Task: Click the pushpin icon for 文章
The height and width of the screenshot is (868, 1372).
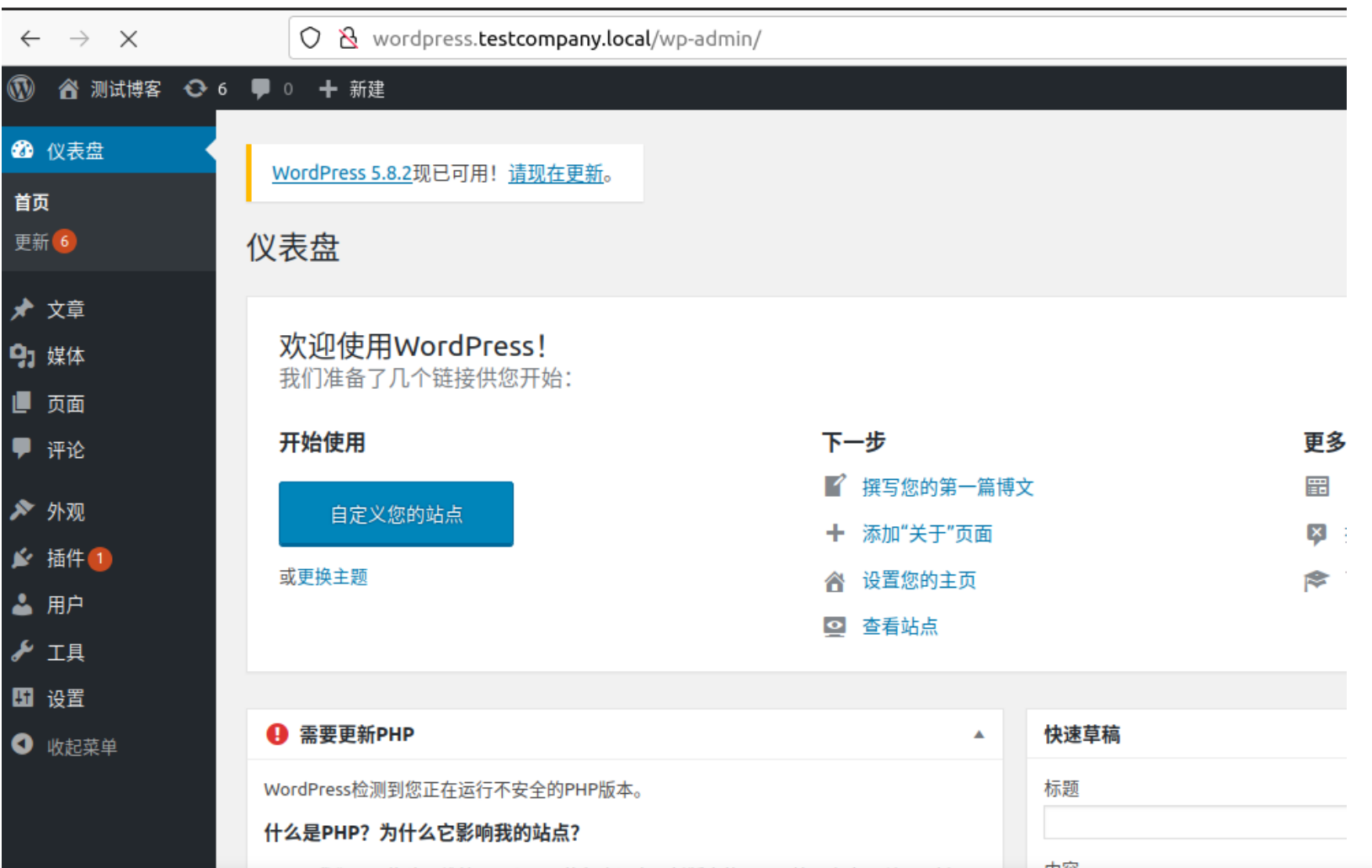Action: pos(22,309)
